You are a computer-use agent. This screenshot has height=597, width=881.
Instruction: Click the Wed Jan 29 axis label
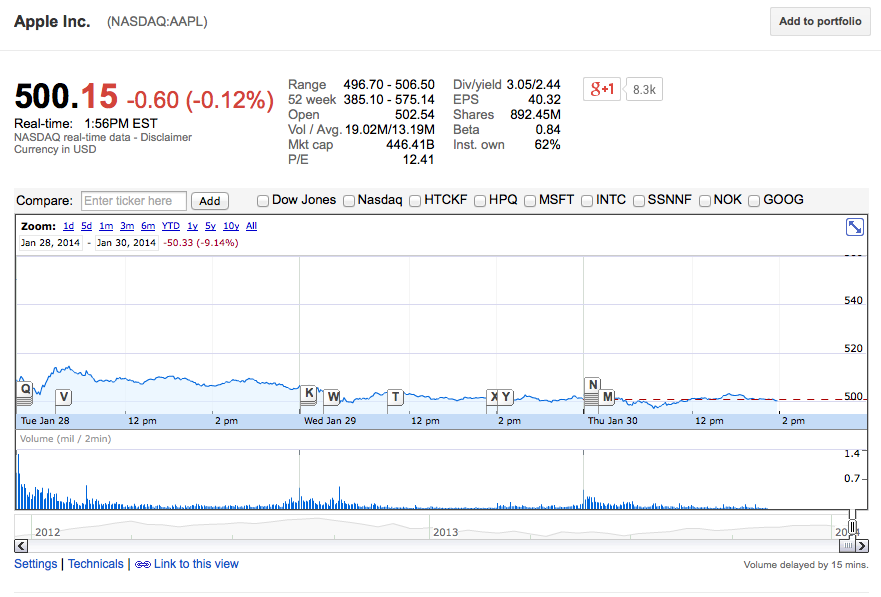330,421
